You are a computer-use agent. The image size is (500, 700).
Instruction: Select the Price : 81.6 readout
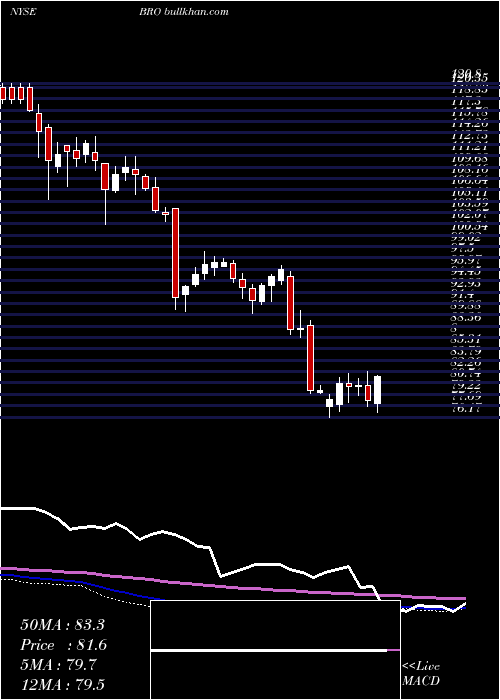(63, 645)
